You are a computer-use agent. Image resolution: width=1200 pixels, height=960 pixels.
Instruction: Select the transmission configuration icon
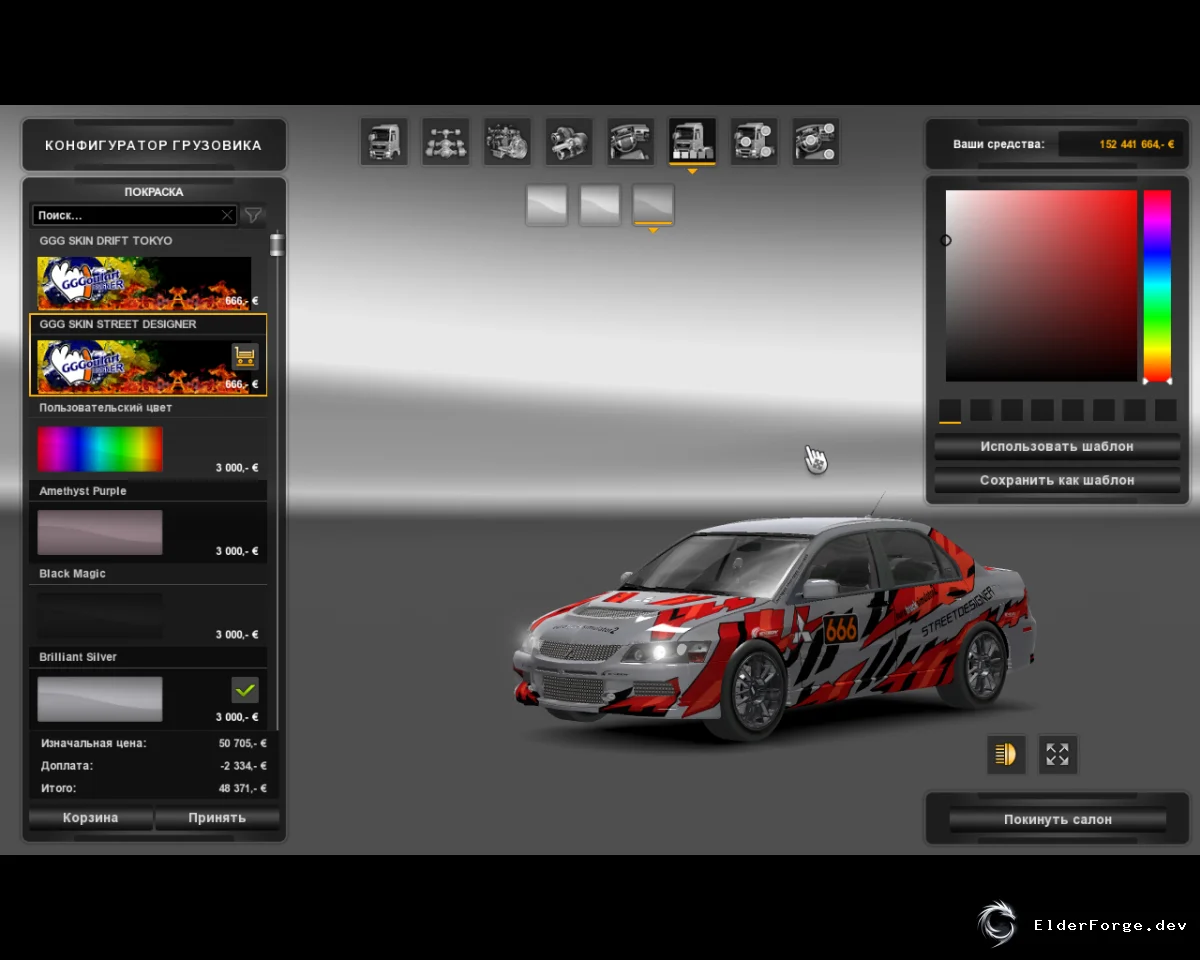pos(569,141)
